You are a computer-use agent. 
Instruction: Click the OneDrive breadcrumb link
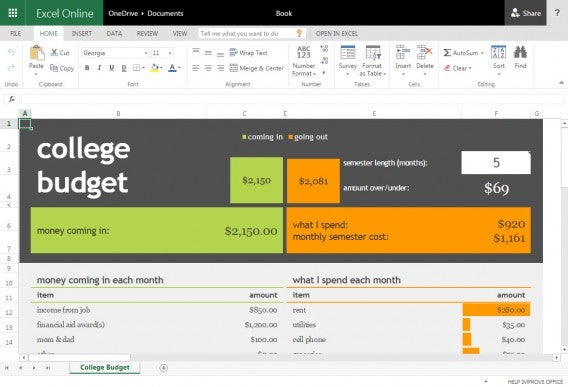pos(123,13)
